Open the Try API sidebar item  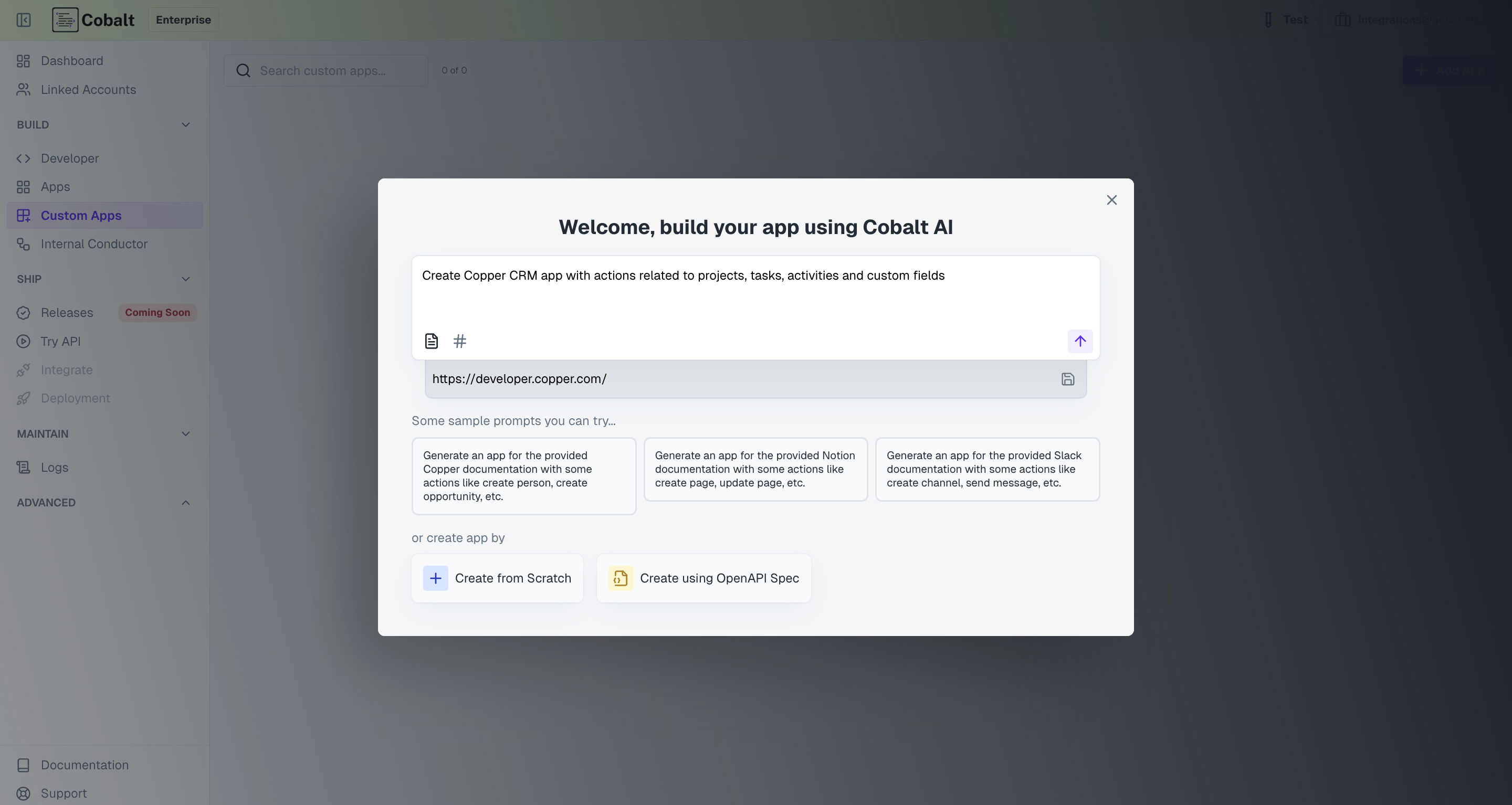(60, 341)
